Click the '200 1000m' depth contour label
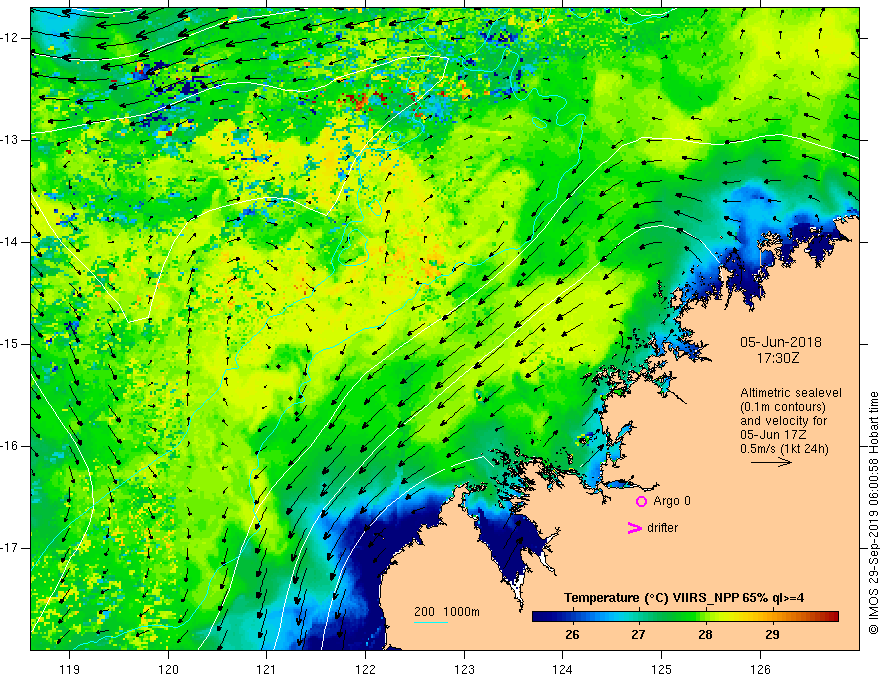The image size is (880, 680). (447, 612)
